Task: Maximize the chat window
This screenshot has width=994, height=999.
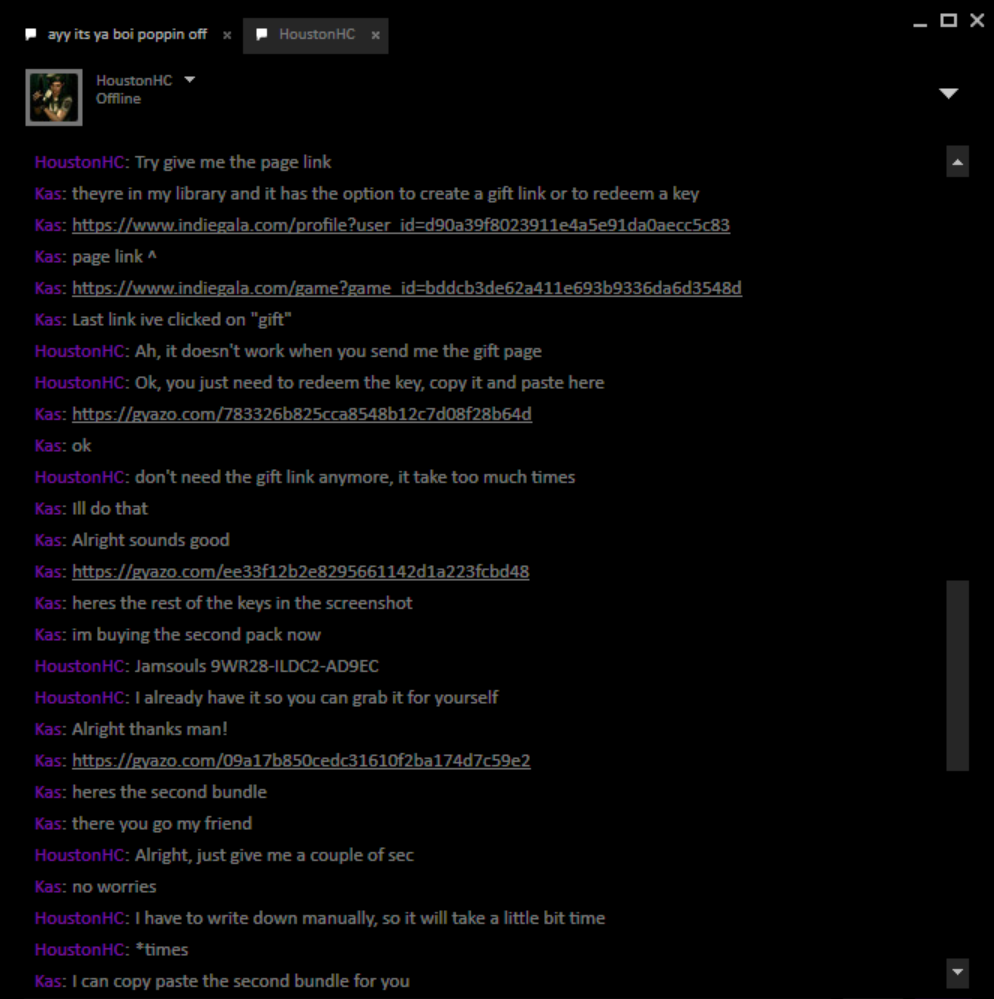Action: point(949,20)
